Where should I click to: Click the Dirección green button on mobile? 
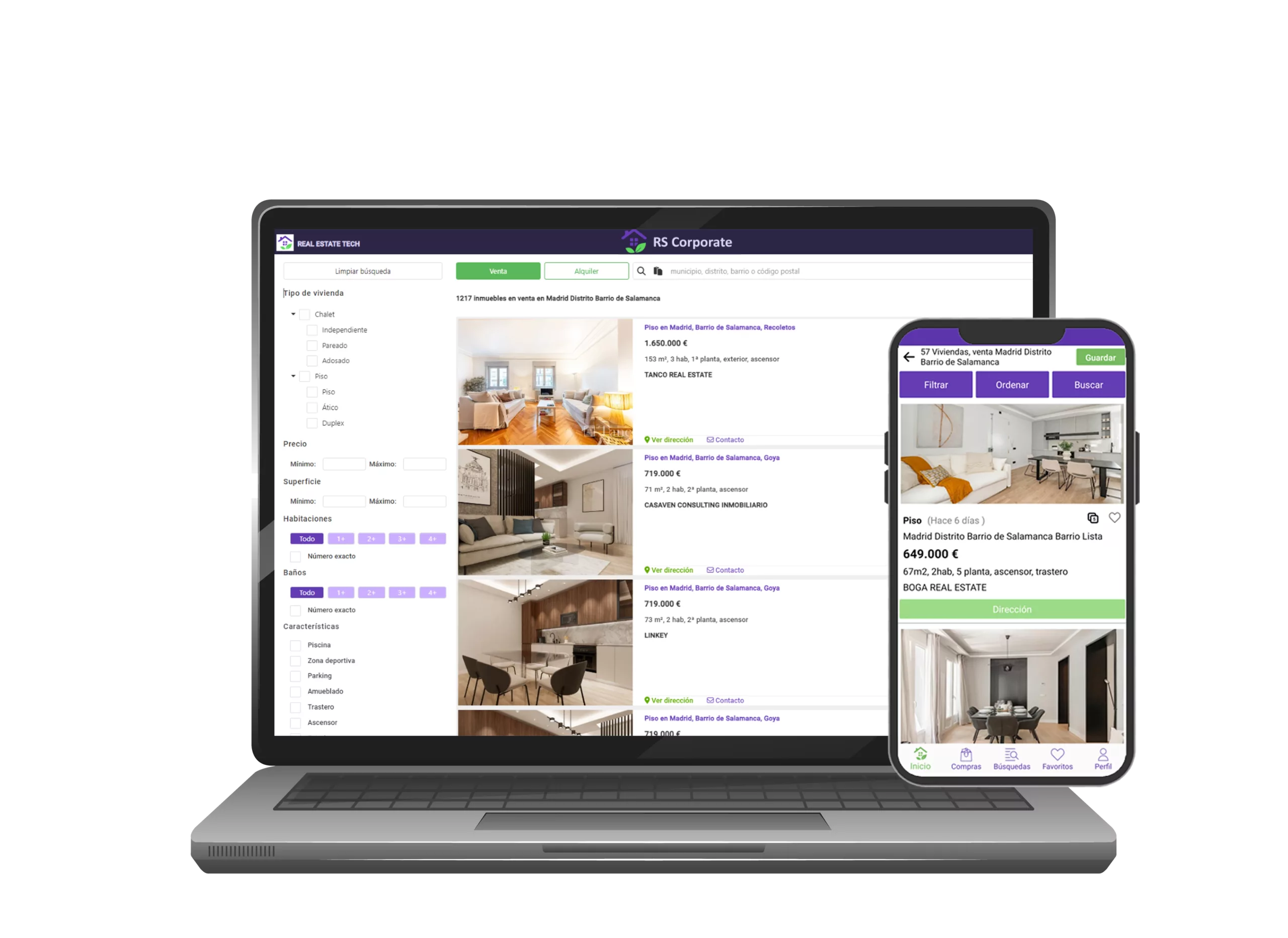click(1009, 609)
